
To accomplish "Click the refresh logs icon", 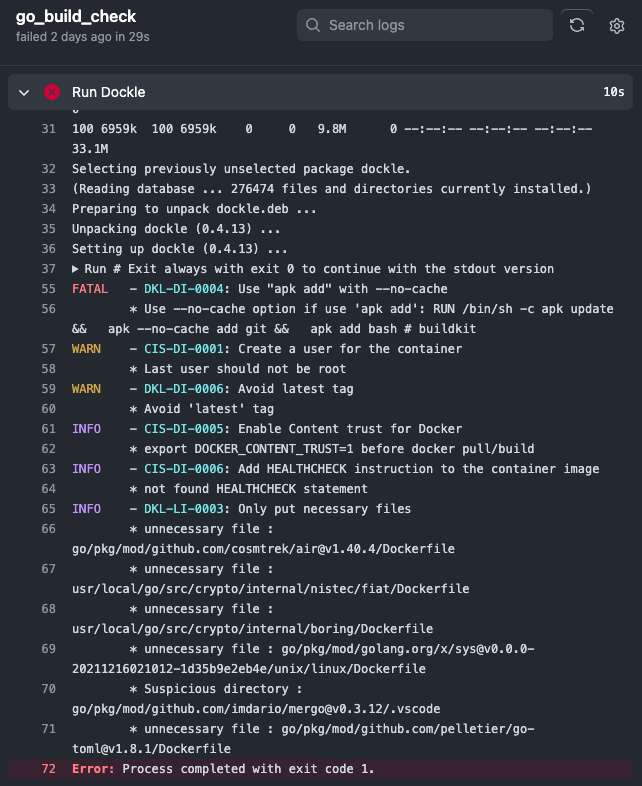I will (x=577, y=25).
